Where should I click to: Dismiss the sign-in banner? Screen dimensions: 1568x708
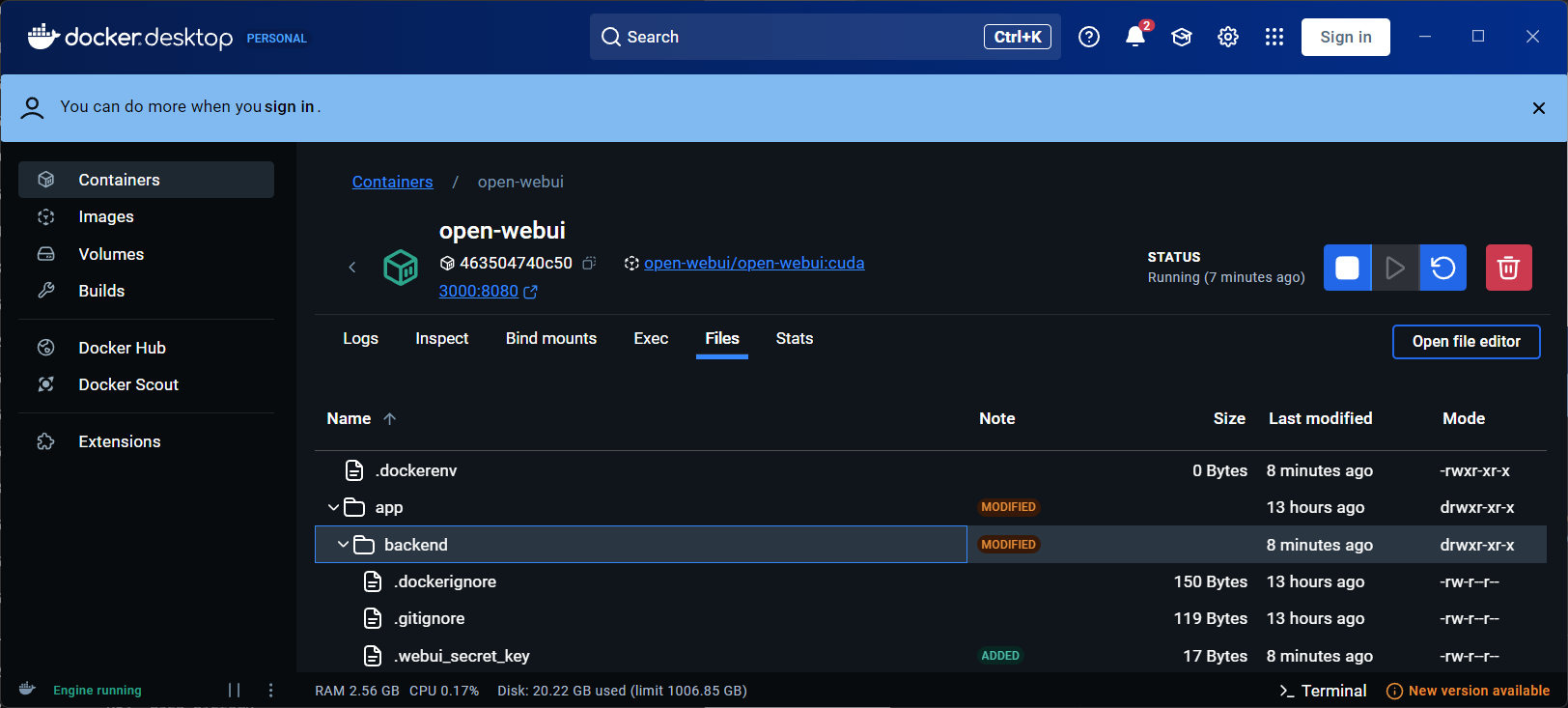(1539, 108)
